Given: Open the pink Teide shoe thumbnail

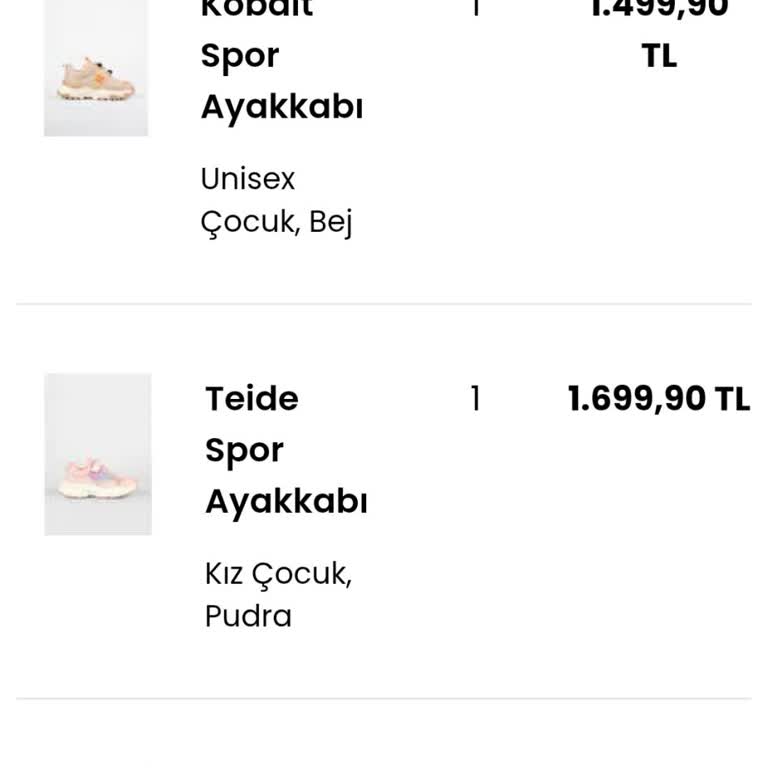Looking at the screenshot, I should pos(98,454).
